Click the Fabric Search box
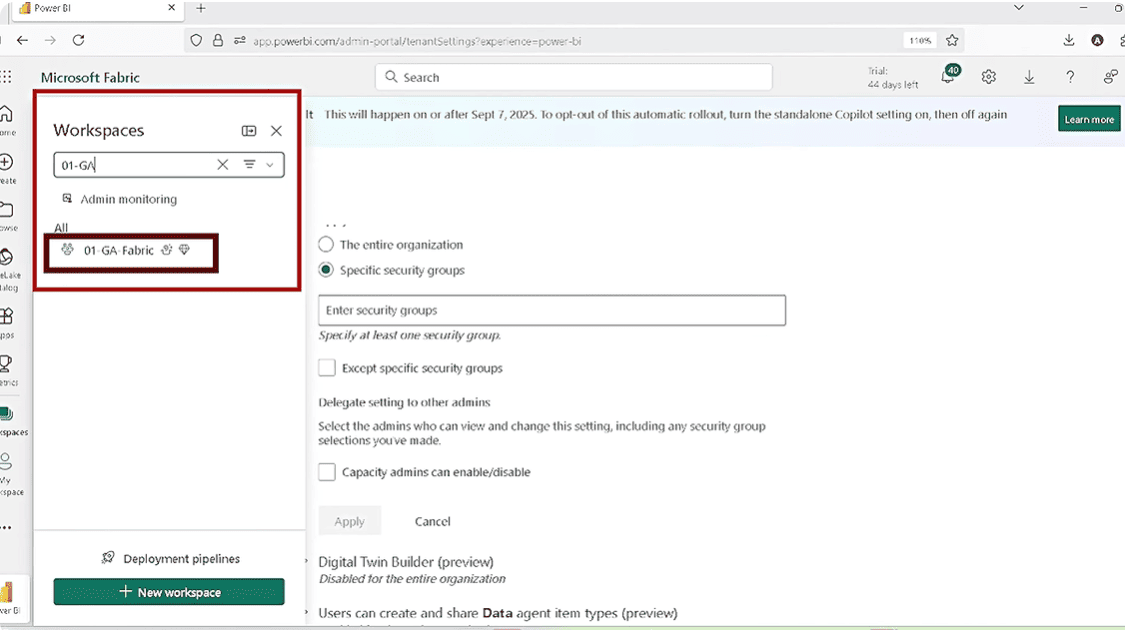The image size is (1125, 630). pyautogui.click(x=573, y=77)
